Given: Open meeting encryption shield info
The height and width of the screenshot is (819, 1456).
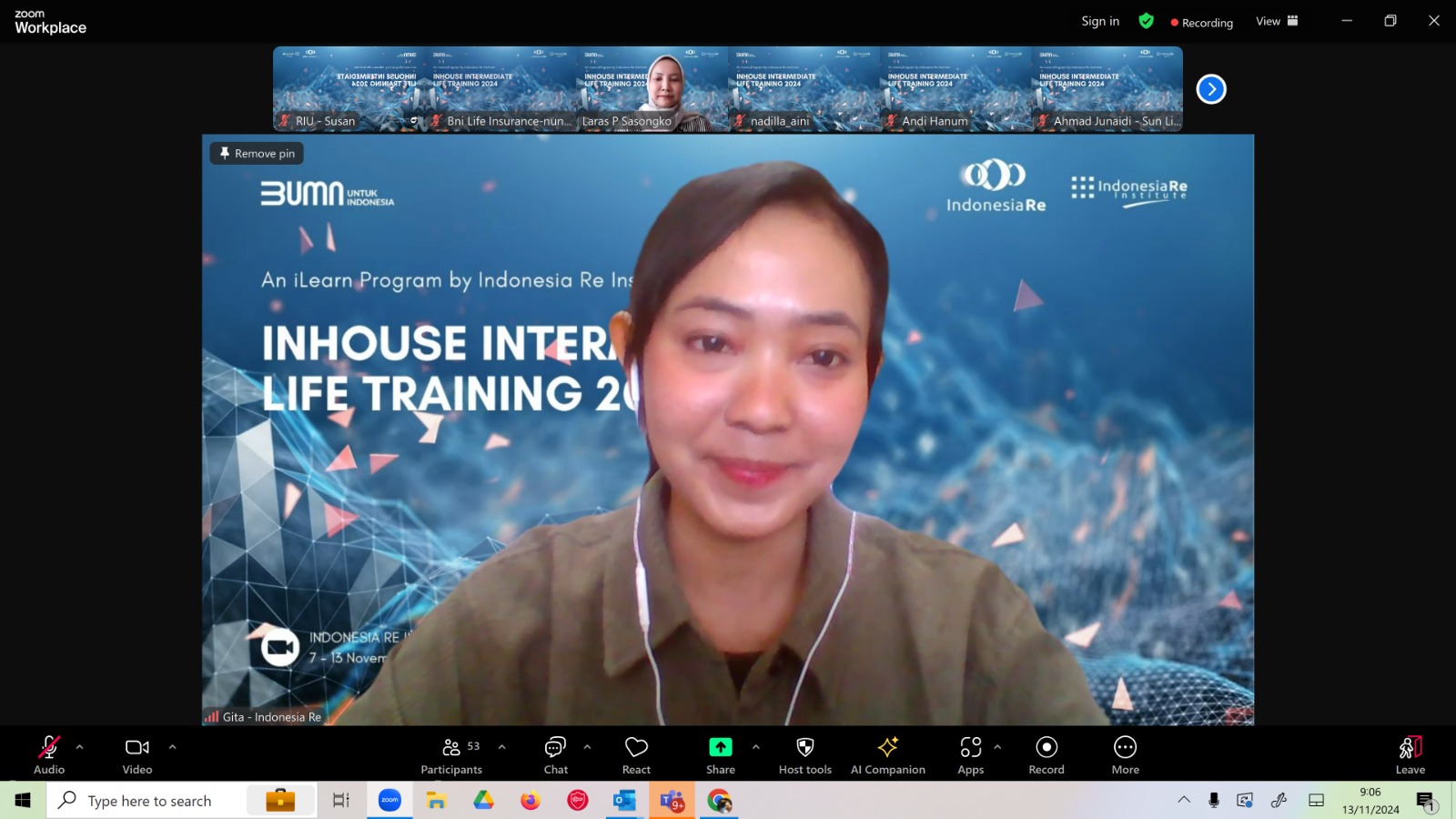Looking at the screenshot, I should pyautogui.click(x=1147, y=21).
